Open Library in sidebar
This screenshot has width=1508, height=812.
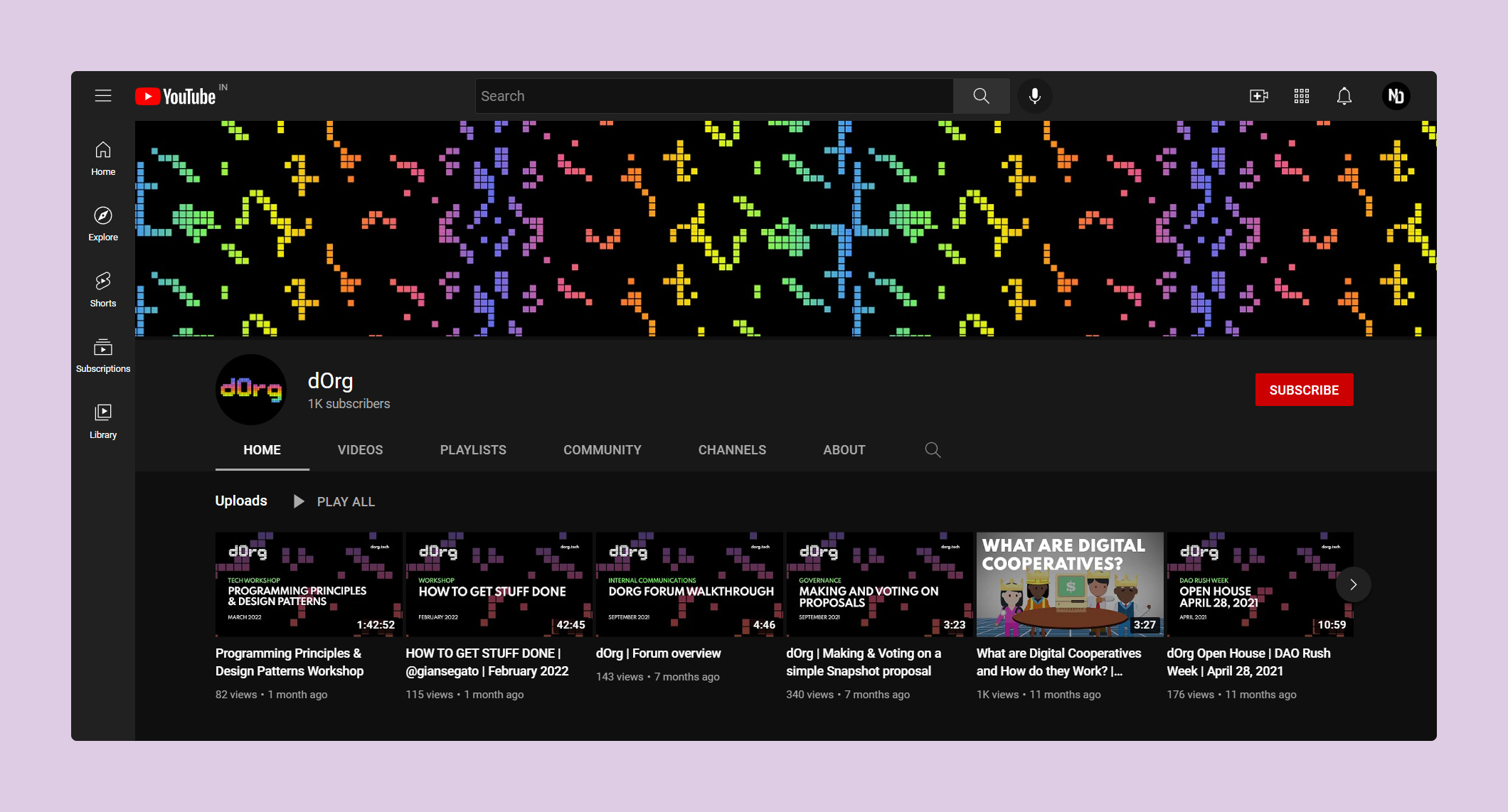103,422
